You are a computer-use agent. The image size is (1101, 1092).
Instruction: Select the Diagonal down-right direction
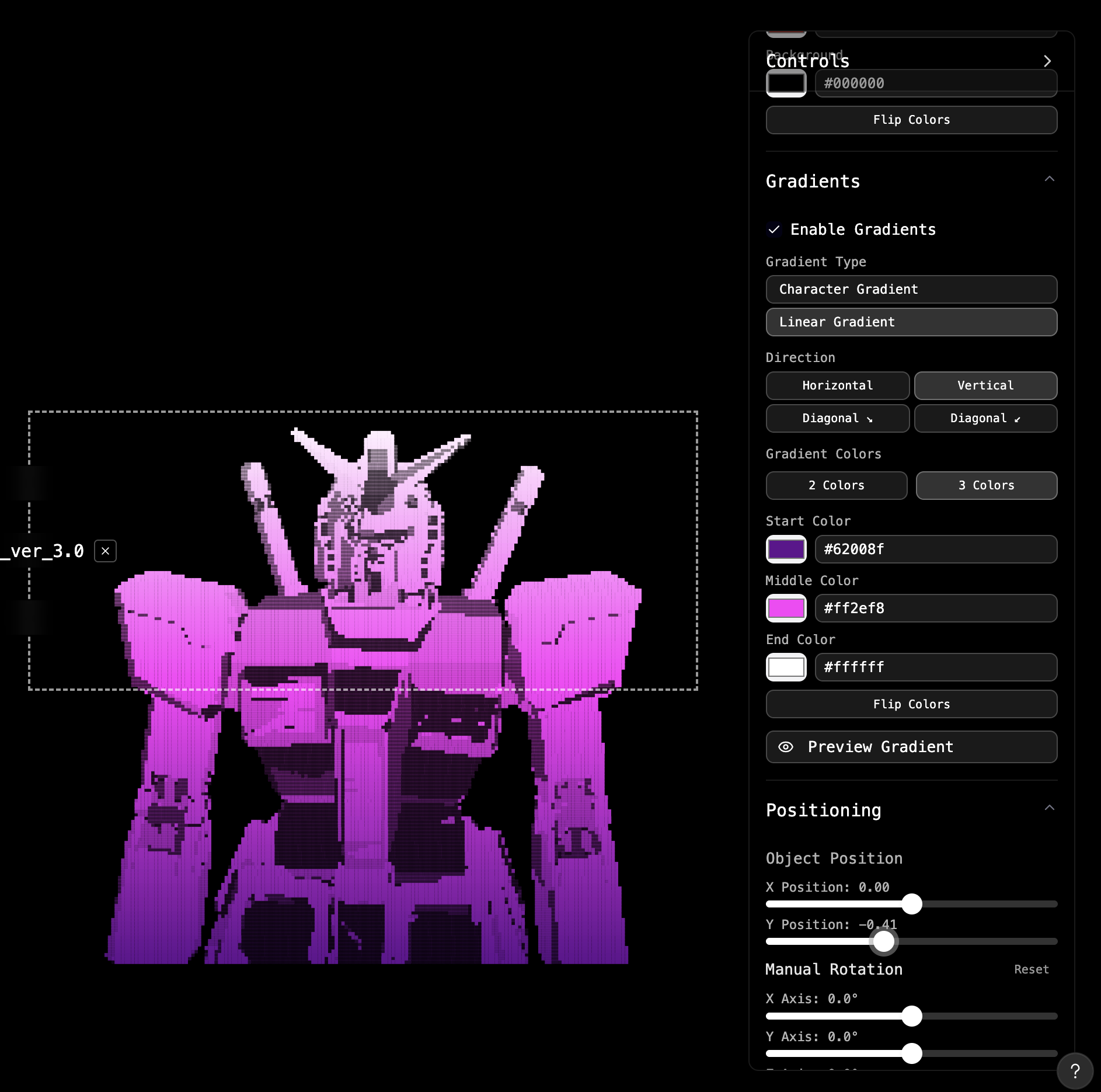[837, 418]
